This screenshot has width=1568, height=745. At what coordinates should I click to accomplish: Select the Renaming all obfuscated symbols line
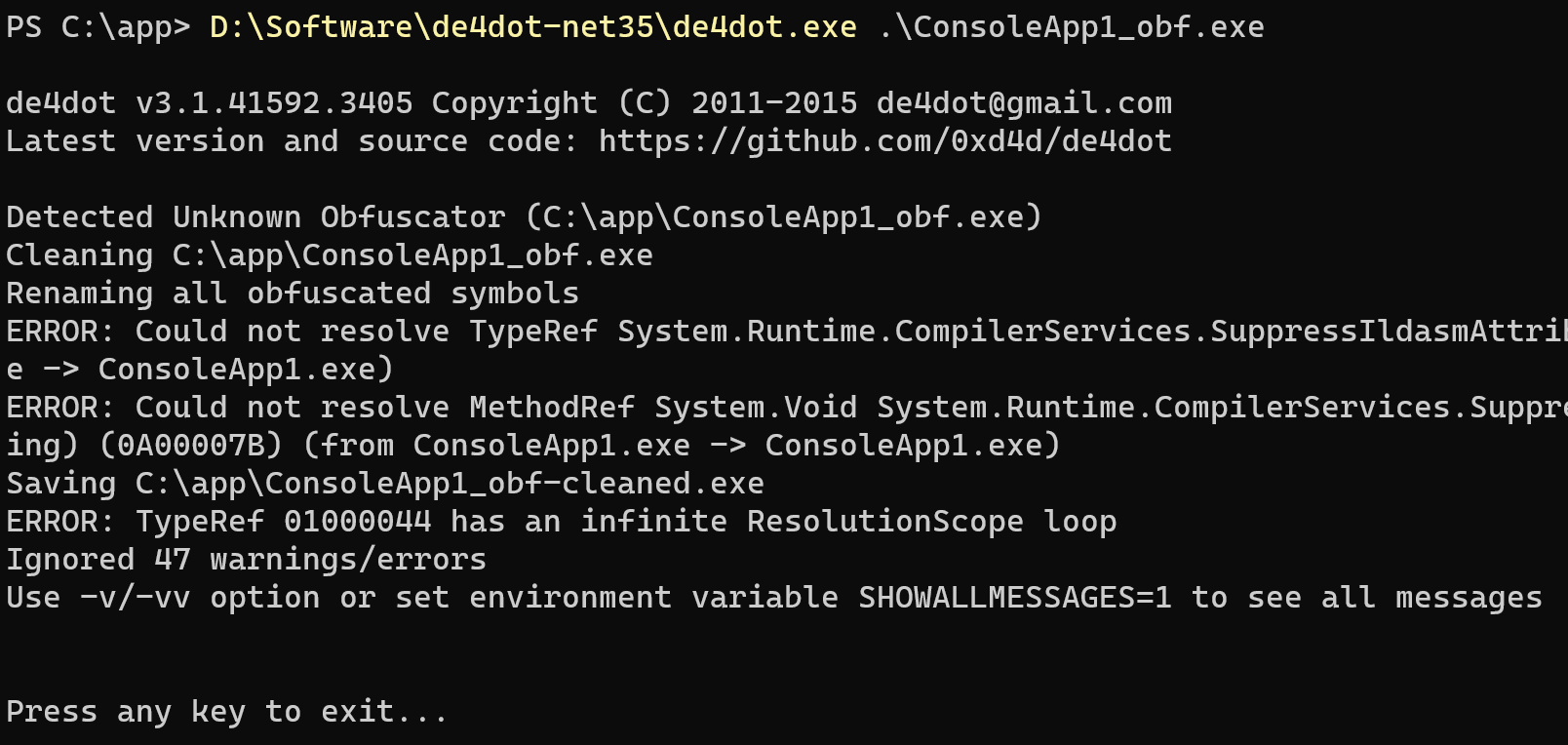293,294
